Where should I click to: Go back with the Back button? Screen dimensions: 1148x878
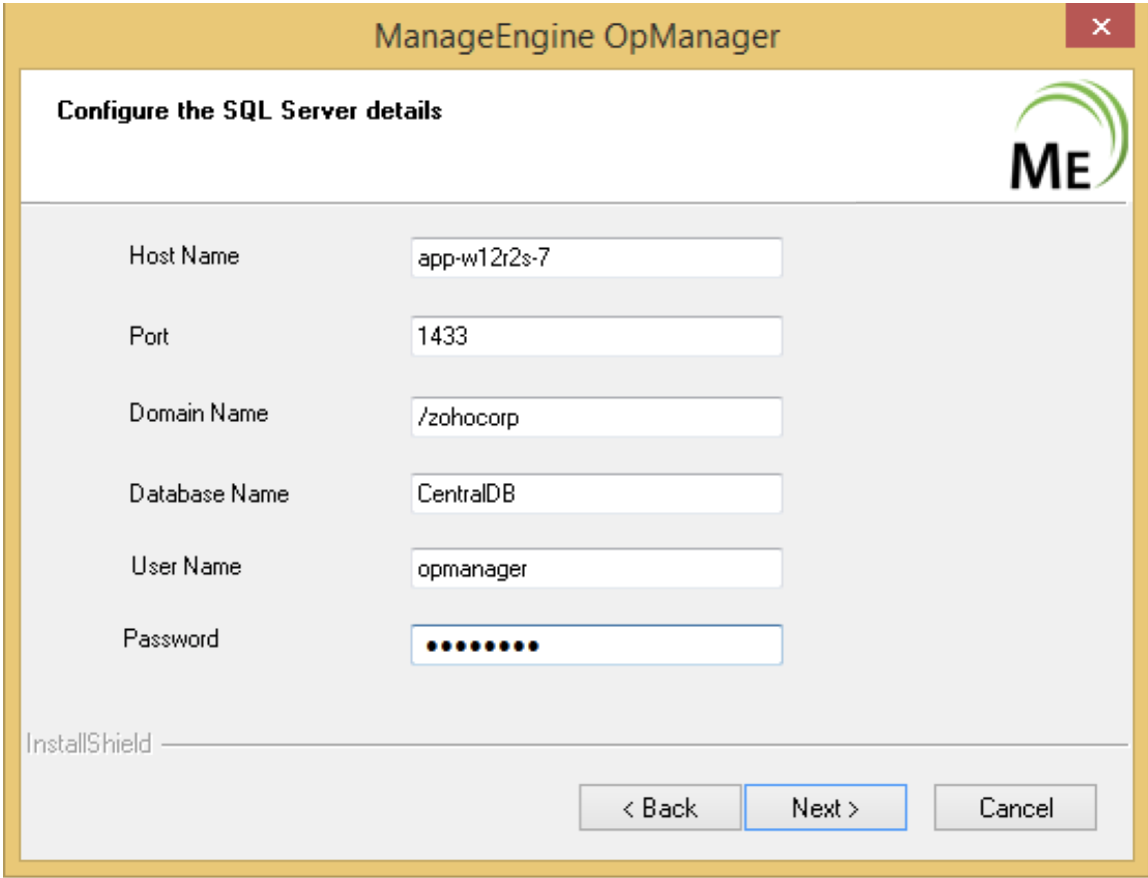660,808
